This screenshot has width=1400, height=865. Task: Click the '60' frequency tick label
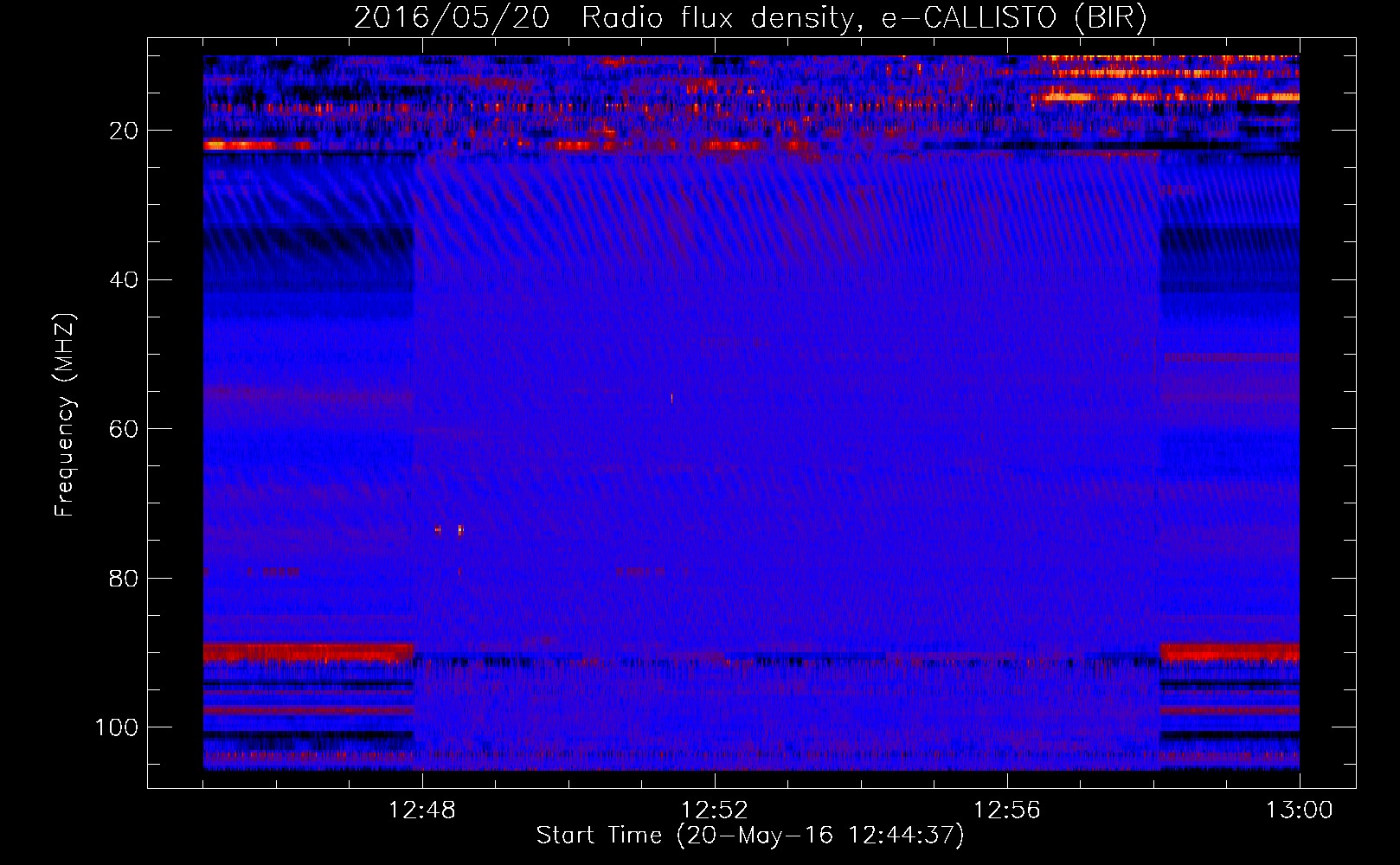coord(124,429)
